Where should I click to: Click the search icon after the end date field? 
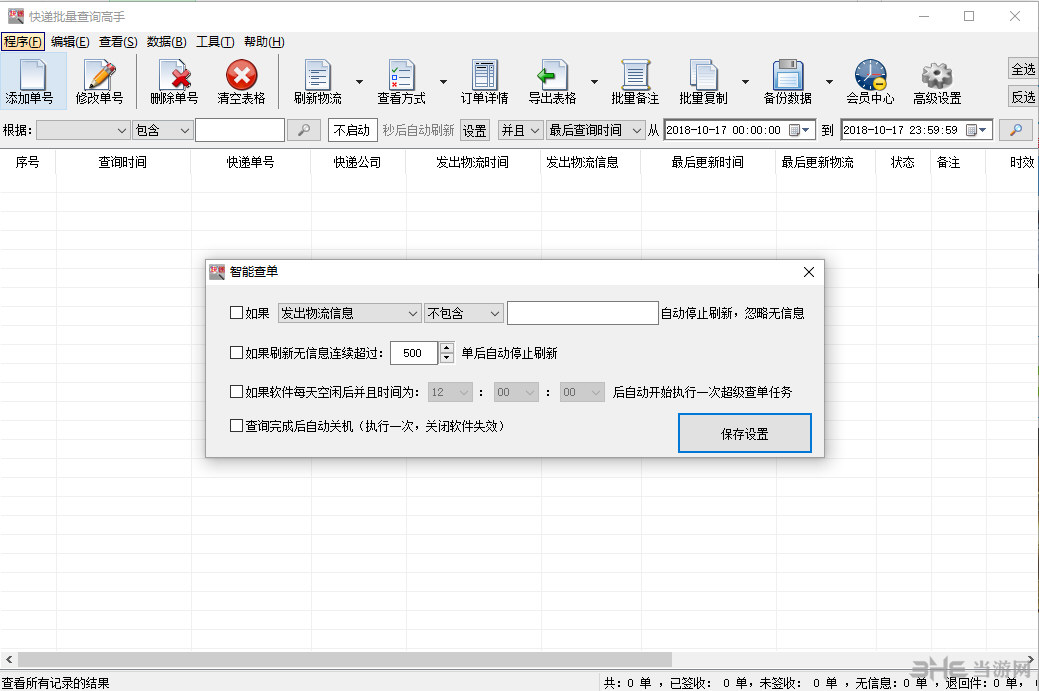tap(1015, 130)
